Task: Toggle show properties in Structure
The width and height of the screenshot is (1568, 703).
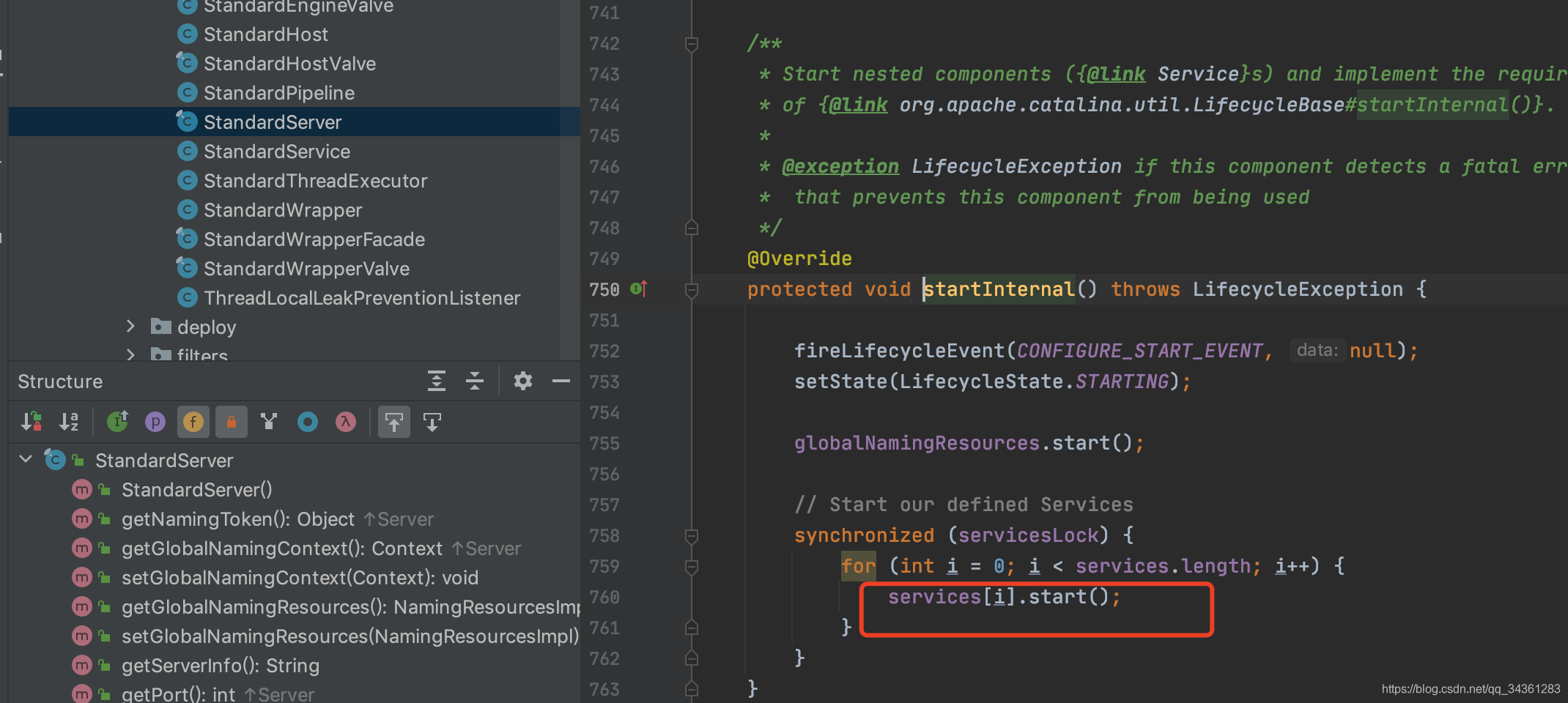Action: pyautogui.click(x=155, y=422)
